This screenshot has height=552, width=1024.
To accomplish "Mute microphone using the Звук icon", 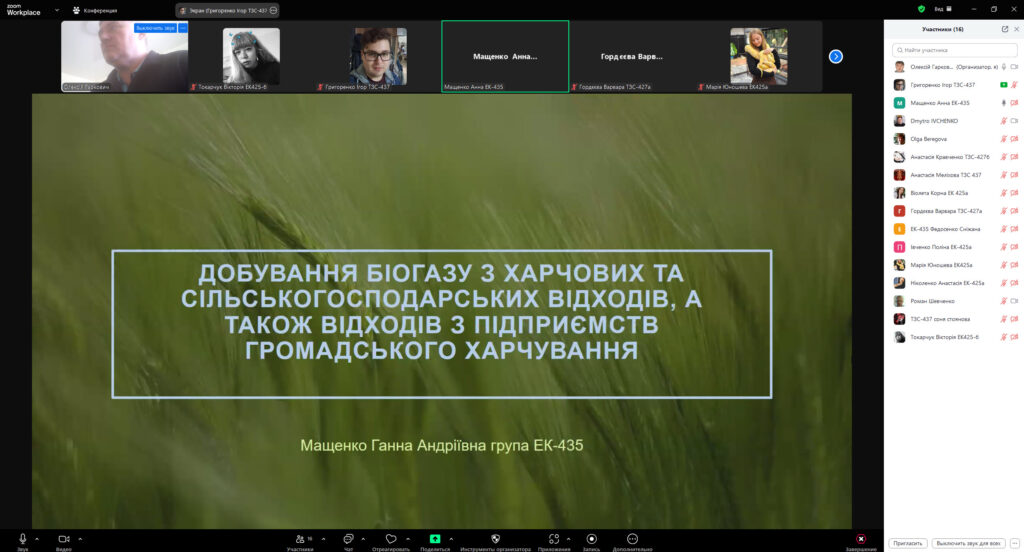I will coord(23,538).
